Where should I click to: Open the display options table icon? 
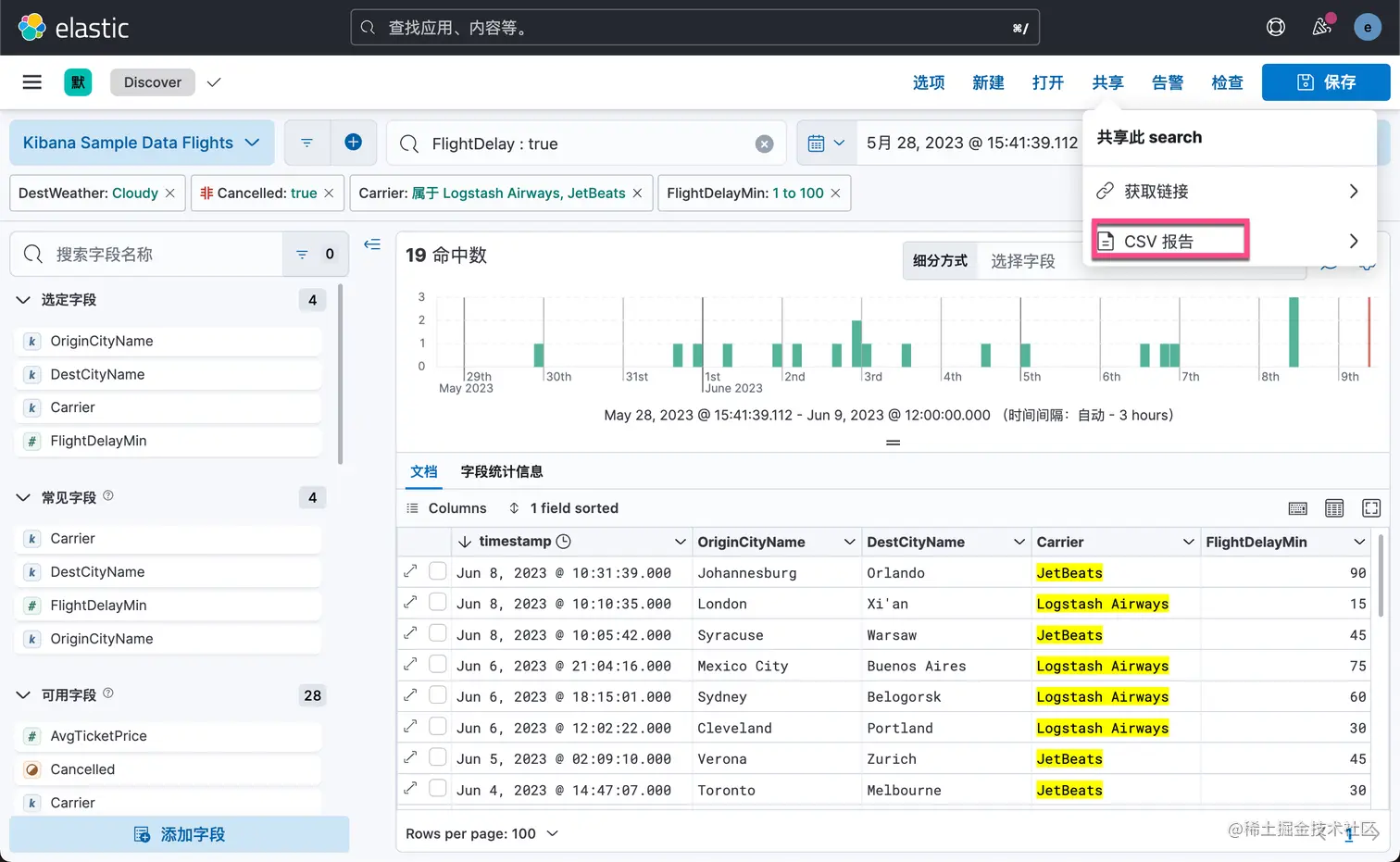1334,508
